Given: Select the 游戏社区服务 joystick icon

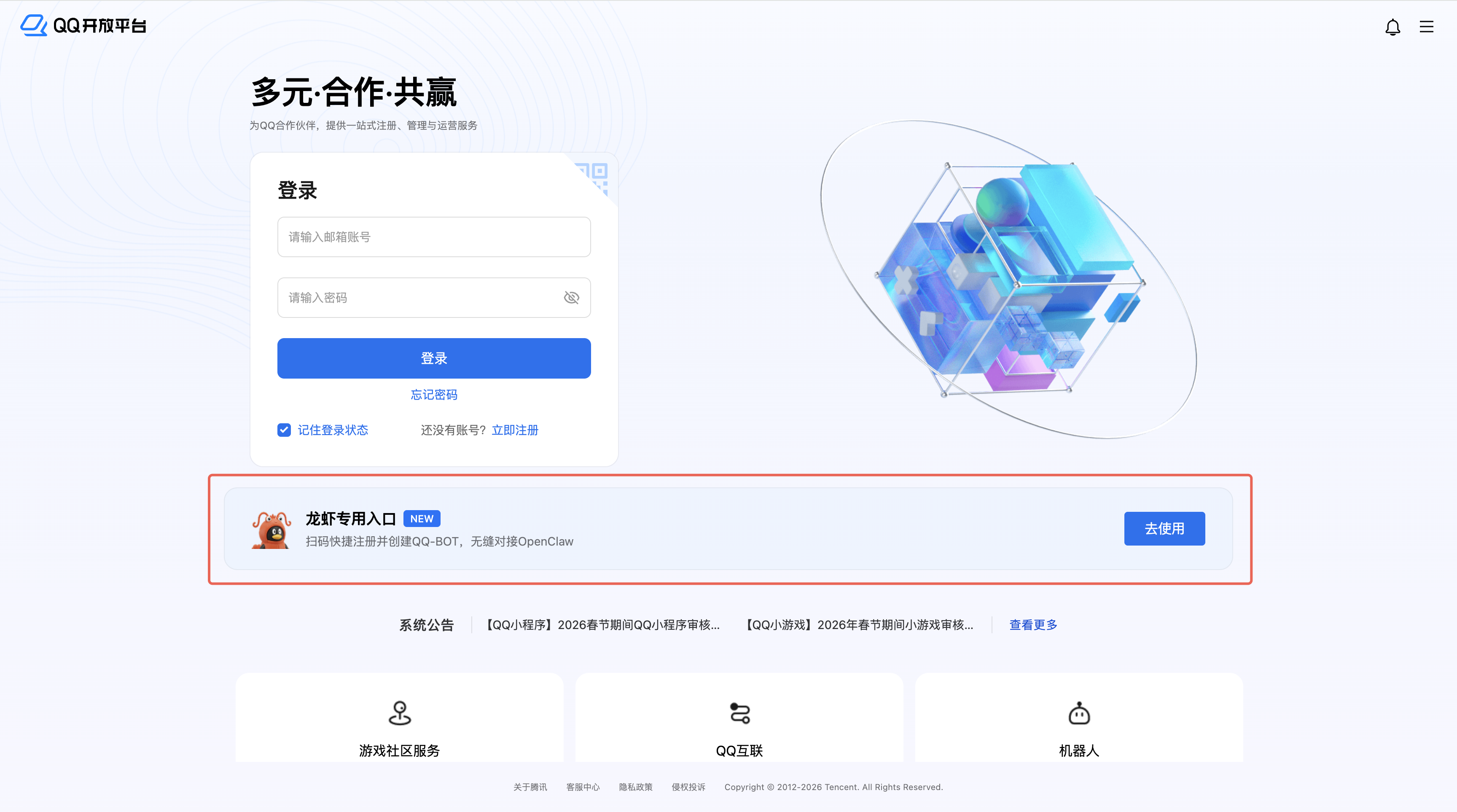Looking at the screenshot, I should coord(399,713).
